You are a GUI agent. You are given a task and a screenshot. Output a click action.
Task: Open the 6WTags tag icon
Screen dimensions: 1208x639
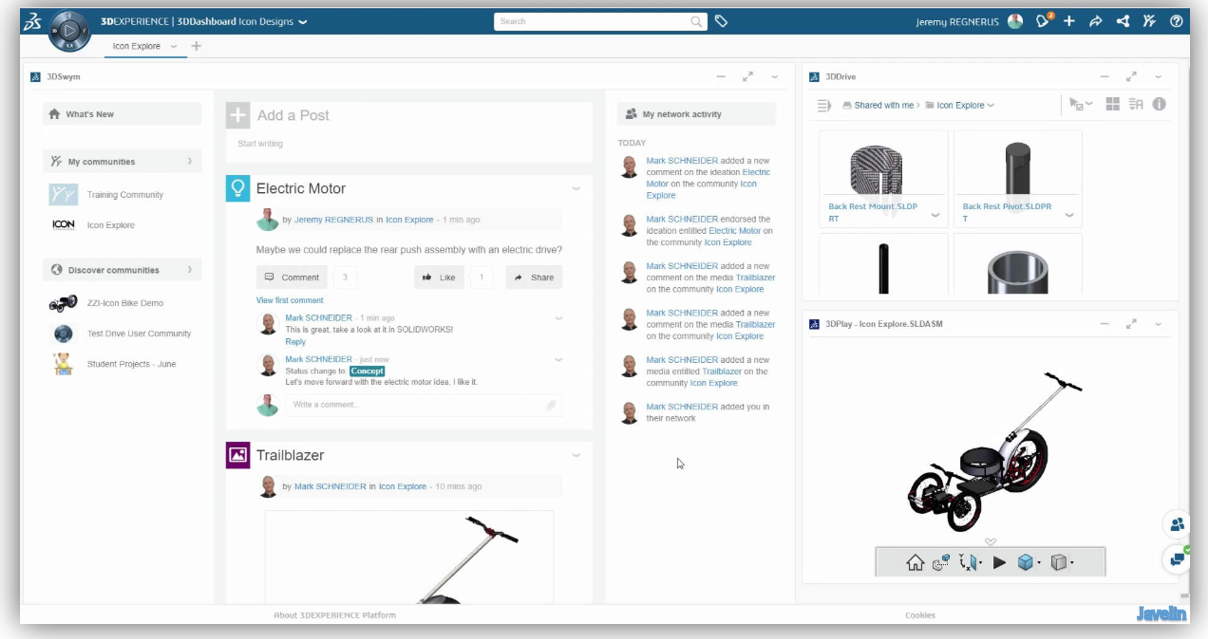(721, 21)
